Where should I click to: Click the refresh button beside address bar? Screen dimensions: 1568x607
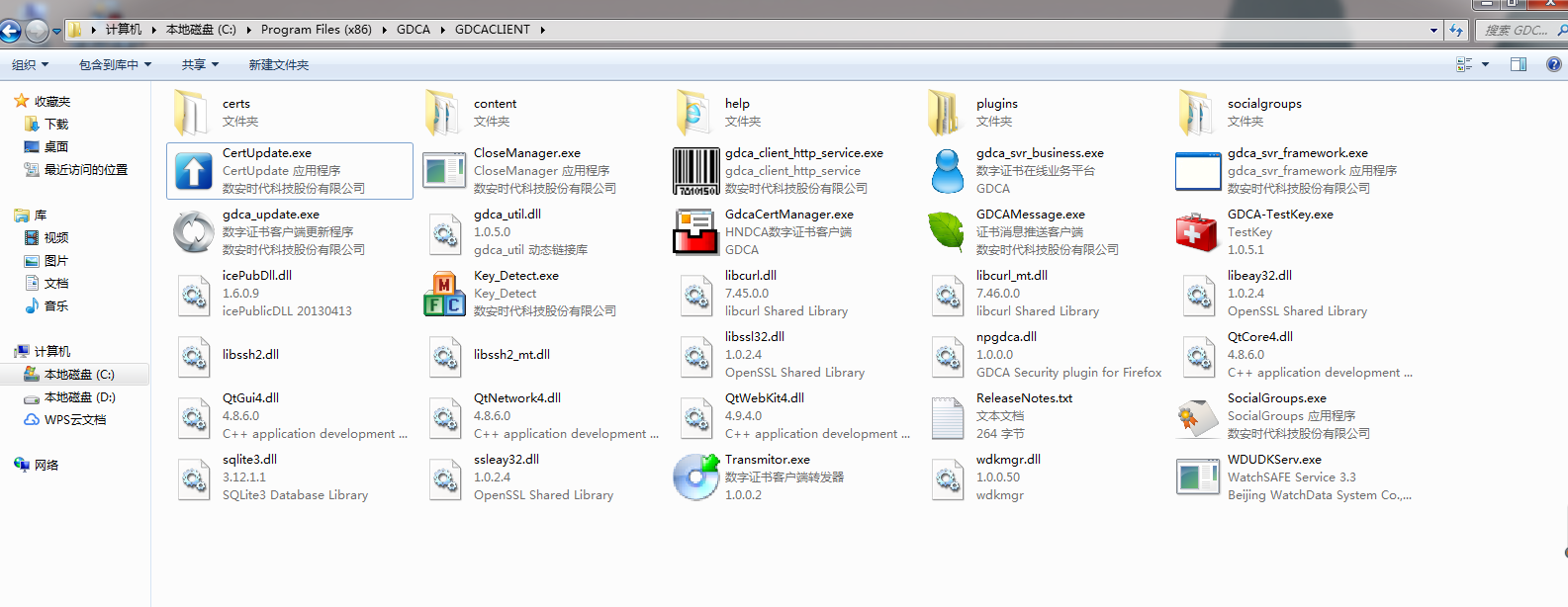point(1456,30)
